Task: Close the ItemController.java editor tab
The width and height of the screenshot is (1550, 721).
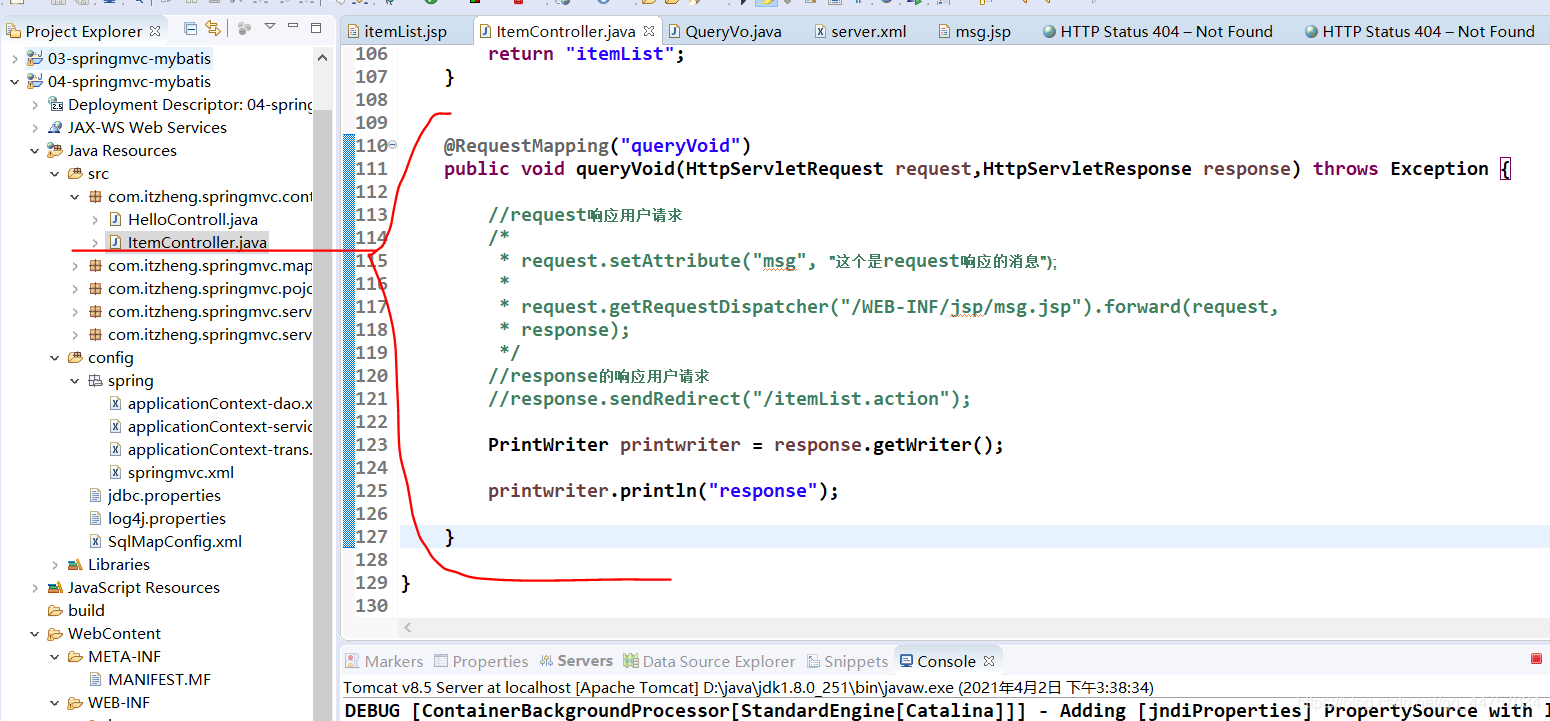Action: 648,32
